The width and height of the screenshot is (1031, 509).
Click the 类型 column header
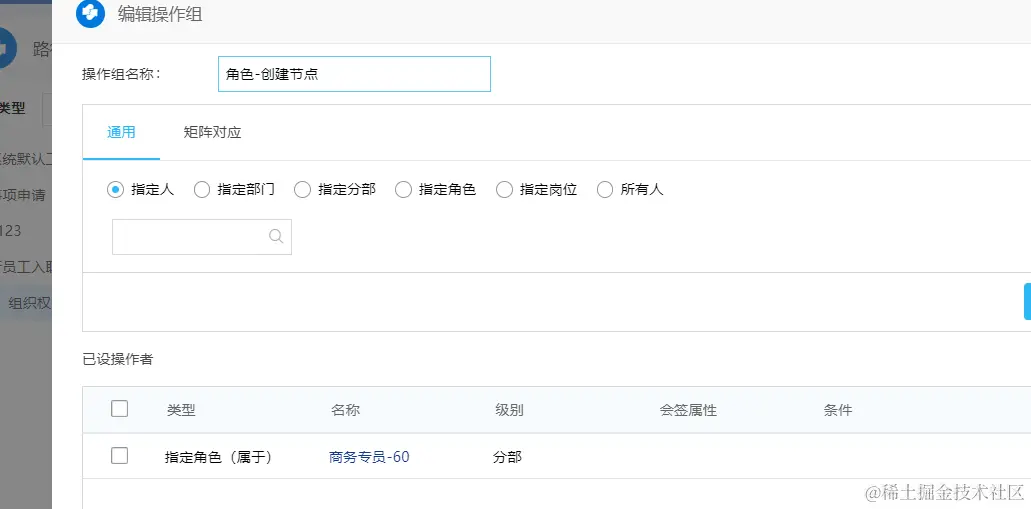tap(181, 410)
